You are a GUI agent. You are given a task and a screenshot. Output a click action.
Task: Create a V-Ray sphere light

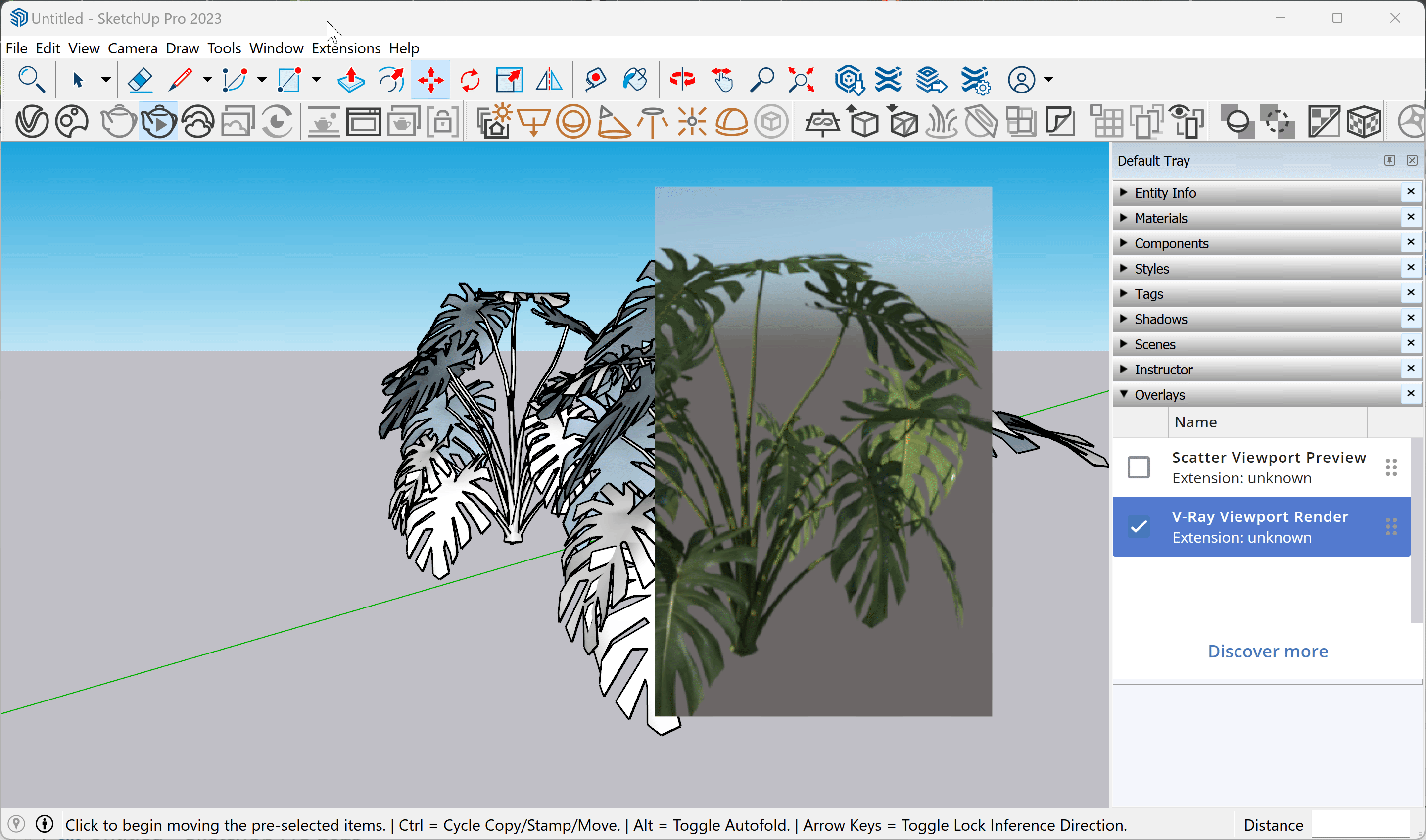click(x=573, y=121)
